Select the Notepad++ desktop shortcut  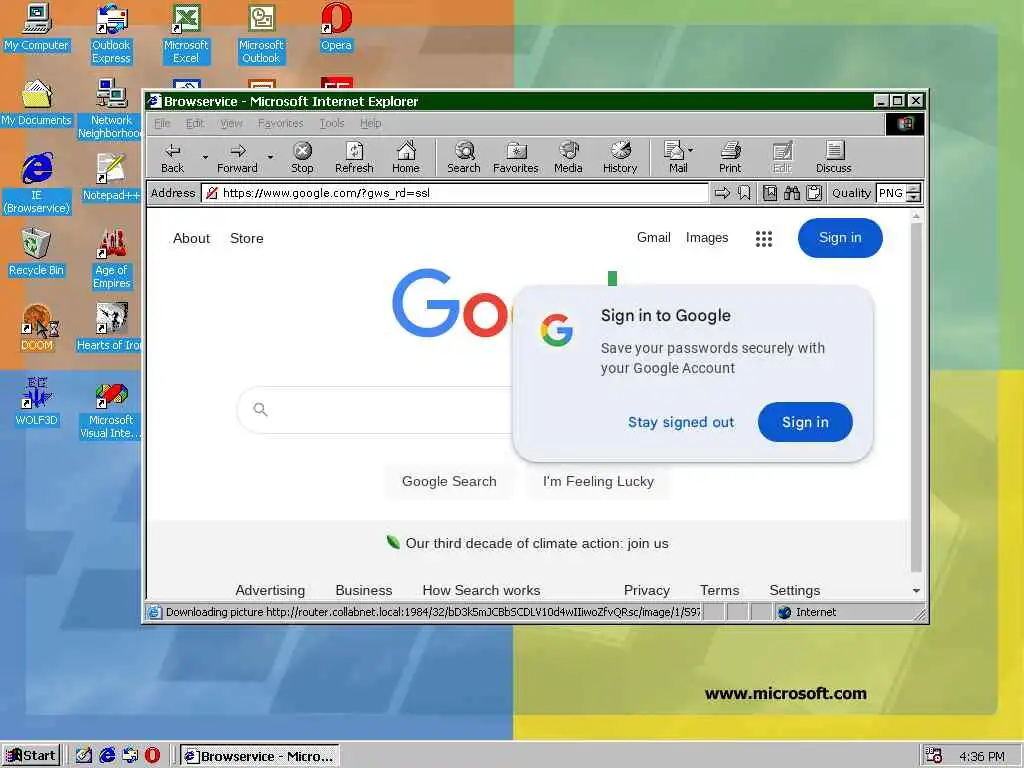(x=110, y=178)
